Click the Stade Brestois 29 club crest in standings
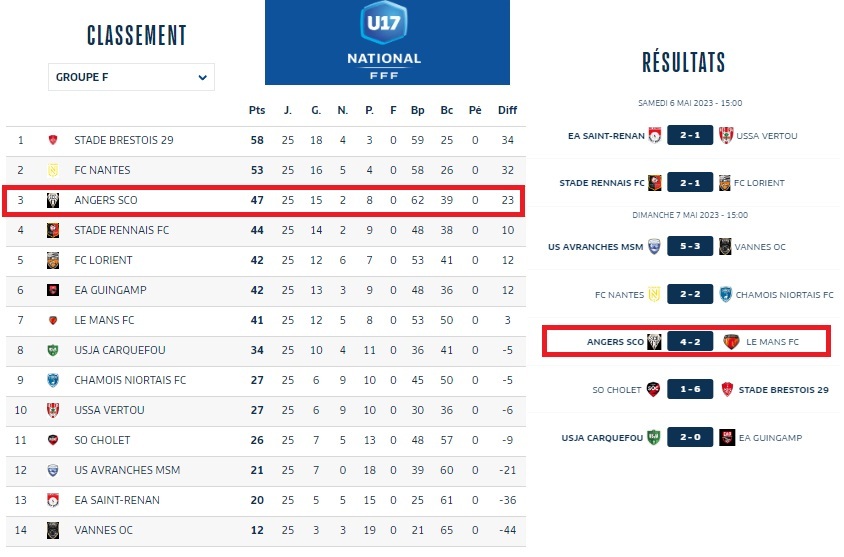 pos(54,140)
